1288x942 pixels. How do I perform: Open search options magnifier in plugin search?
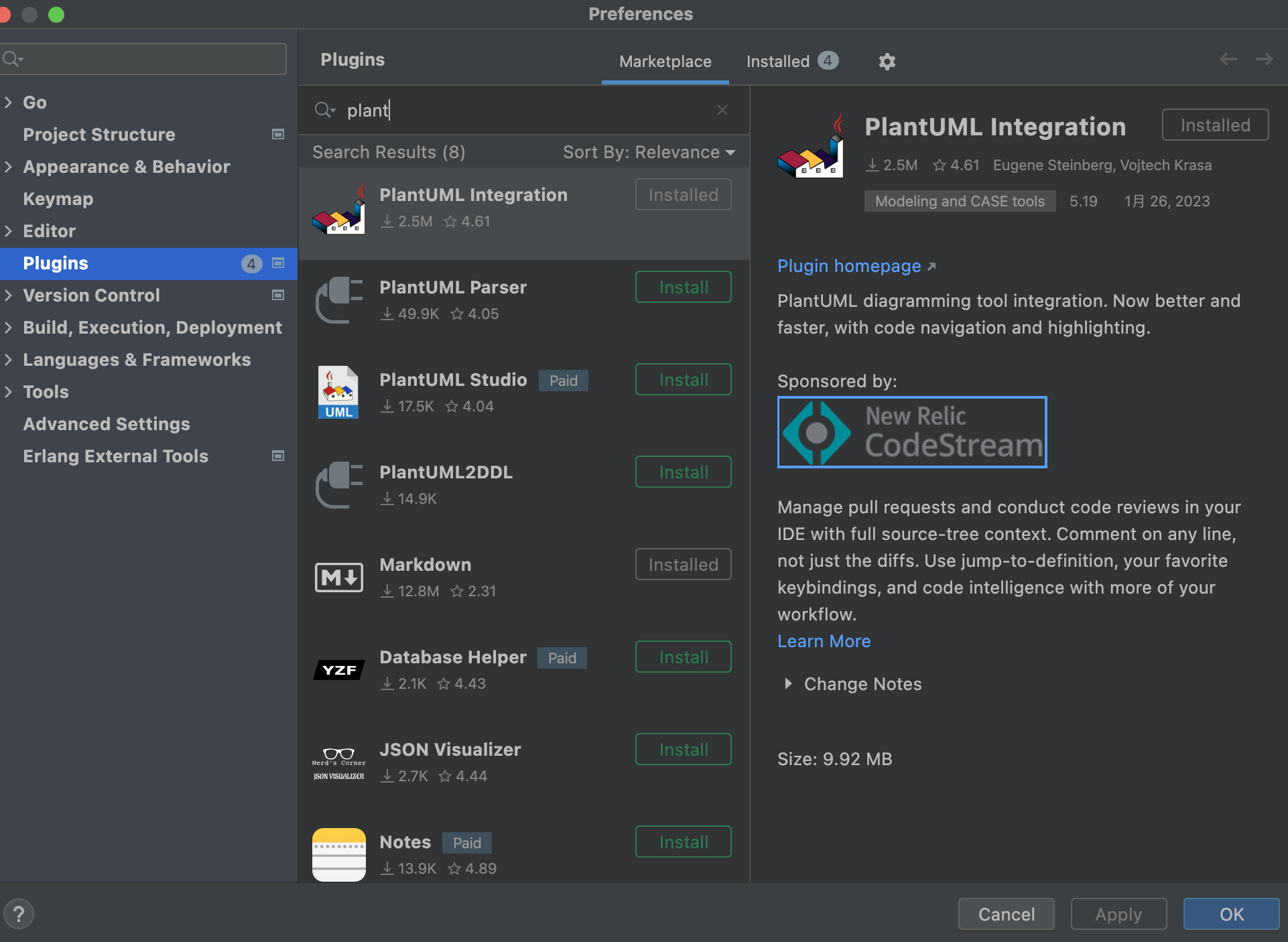(x=326, y=110)
